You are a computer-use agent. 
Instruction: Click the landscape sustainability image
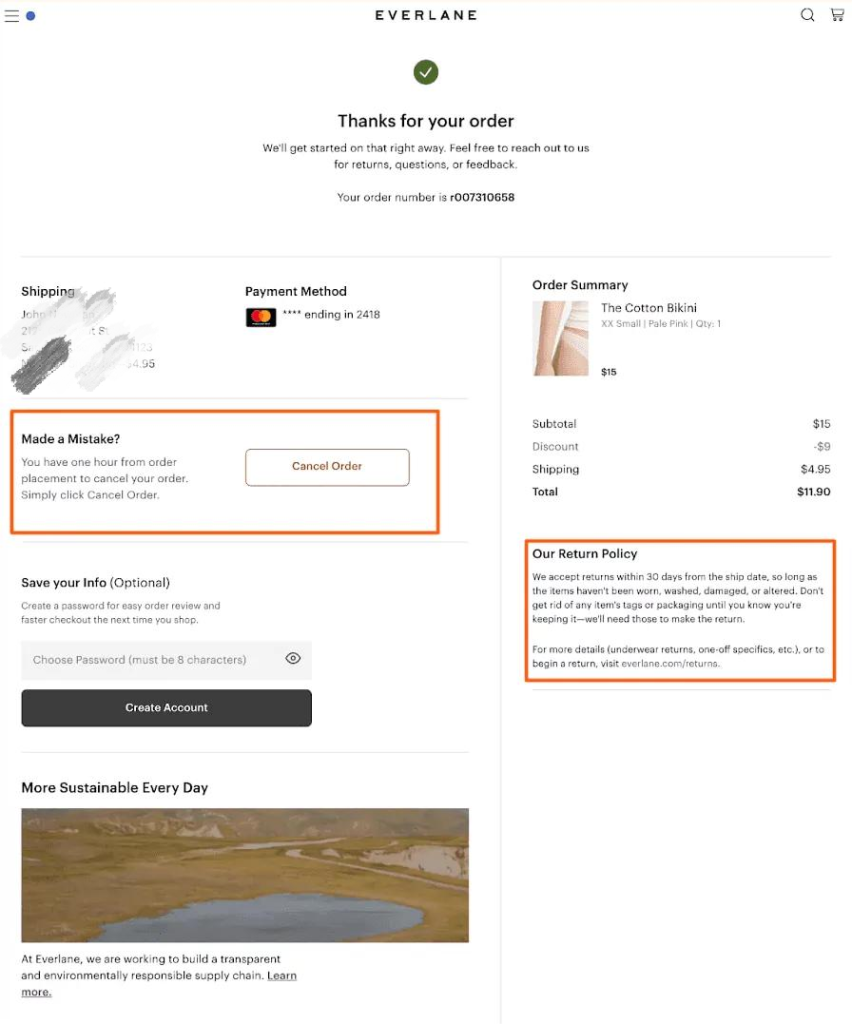(245, 875)
